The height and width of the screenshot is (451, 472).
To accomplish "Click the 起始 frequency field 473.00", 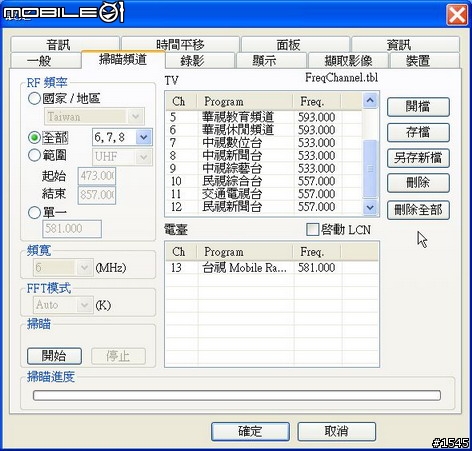I will pos(97,176).
